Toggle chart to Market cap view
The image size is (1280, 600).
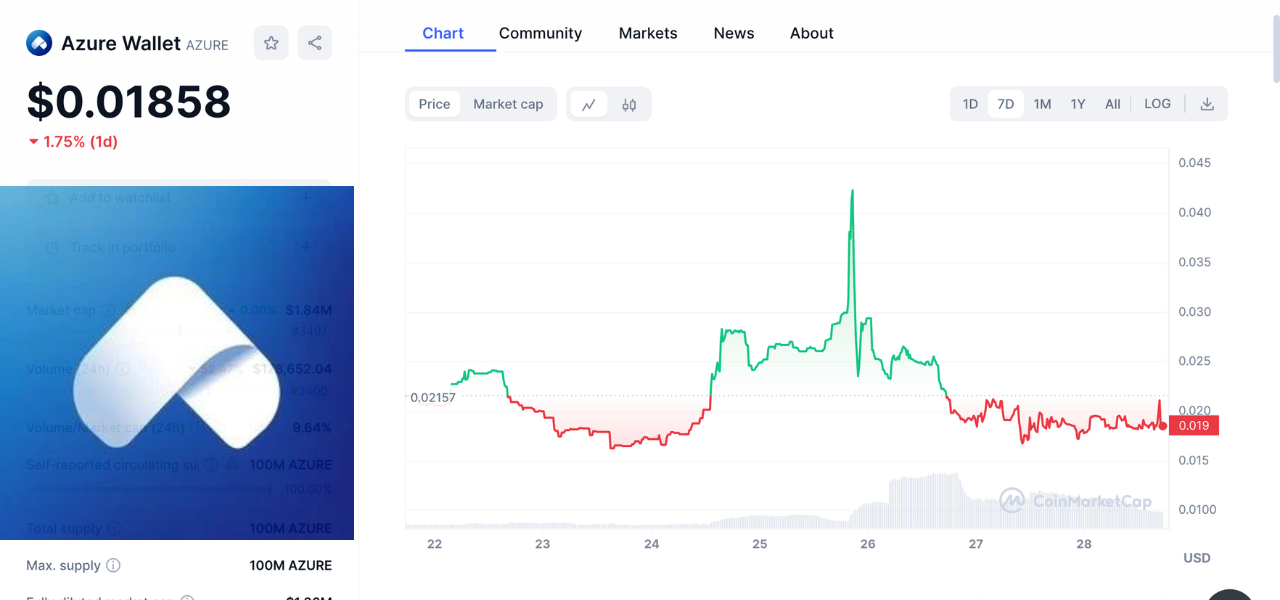(x=508, y=104)
